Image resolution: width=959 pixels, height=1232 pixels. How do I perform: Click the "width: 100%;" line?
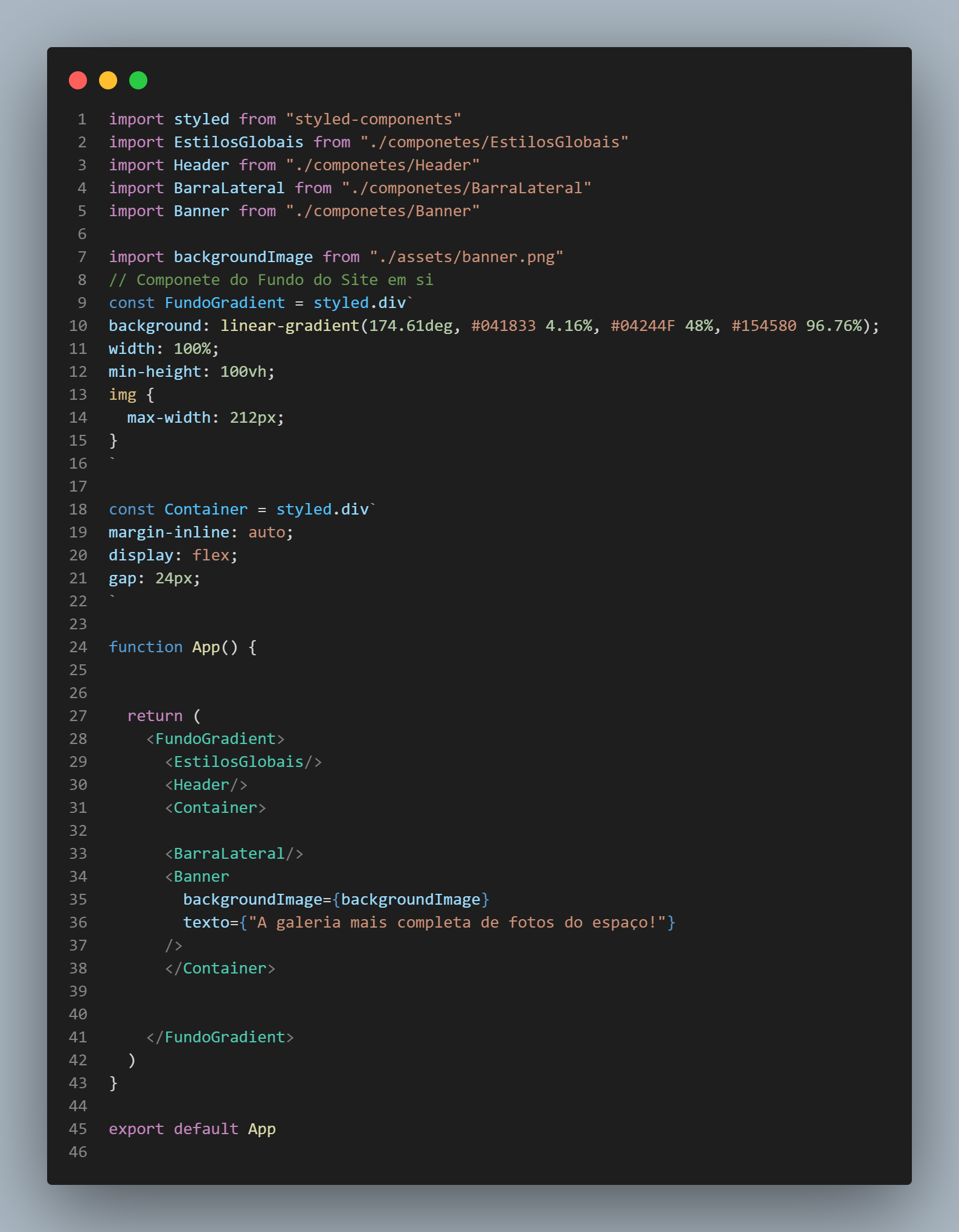tap(164, 349)
